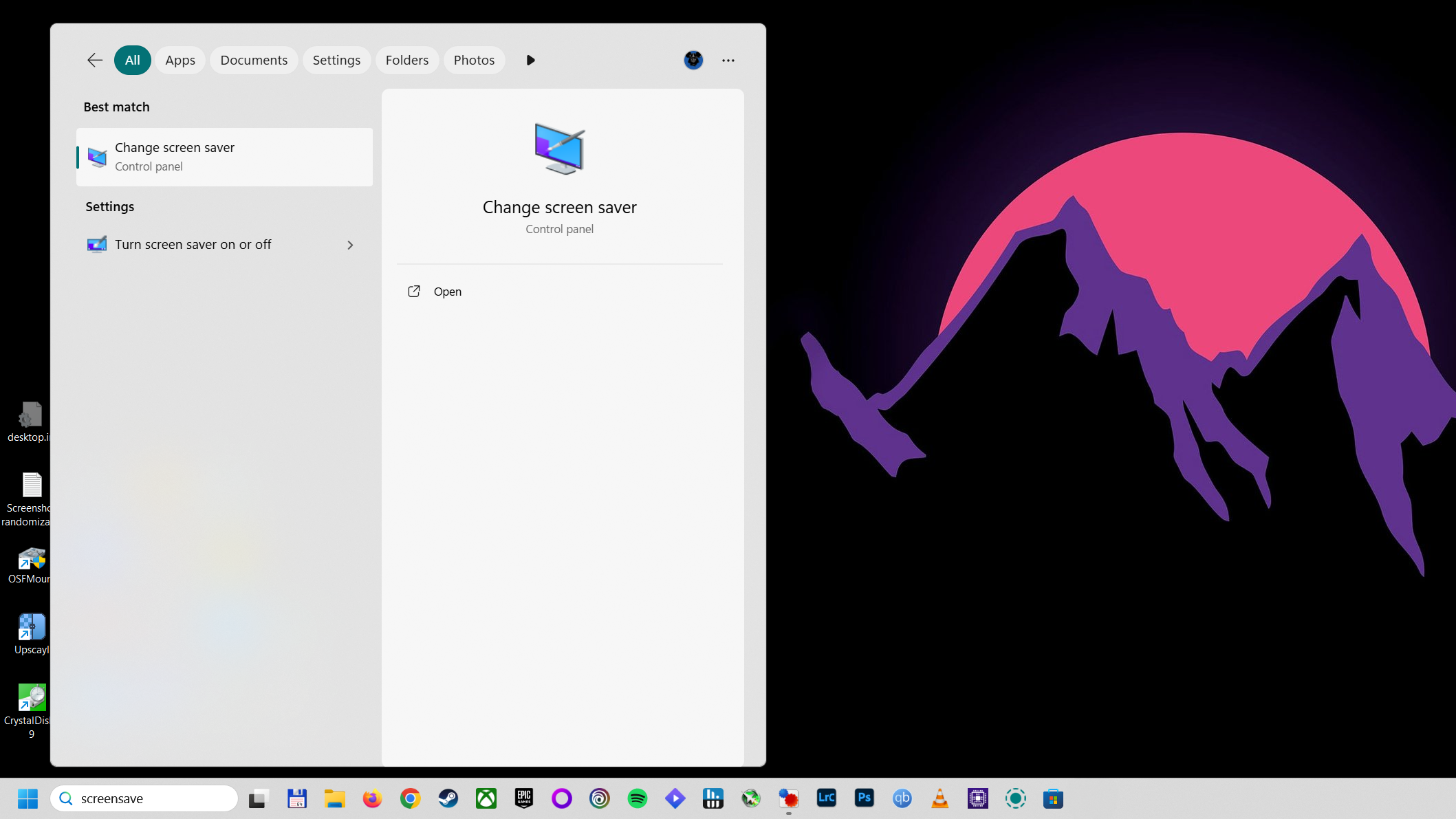1456x819 pixels.
Task: Expand the Turn screen saver on or off chevron
Action: click(350, 245)
